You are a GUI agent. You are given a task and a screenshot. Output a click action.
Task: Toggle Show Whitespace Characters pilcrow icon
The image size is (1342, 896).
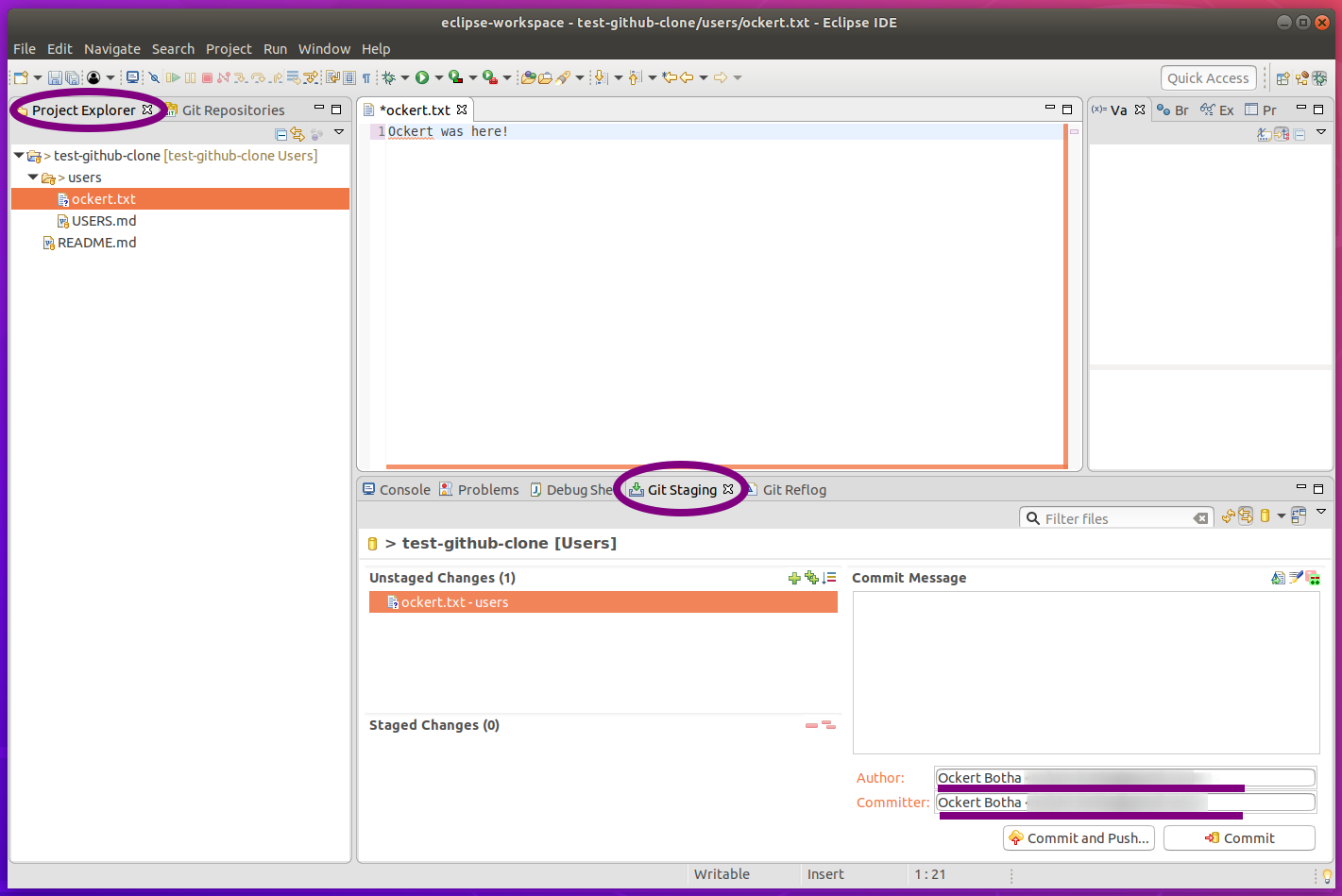coord(366,77)
